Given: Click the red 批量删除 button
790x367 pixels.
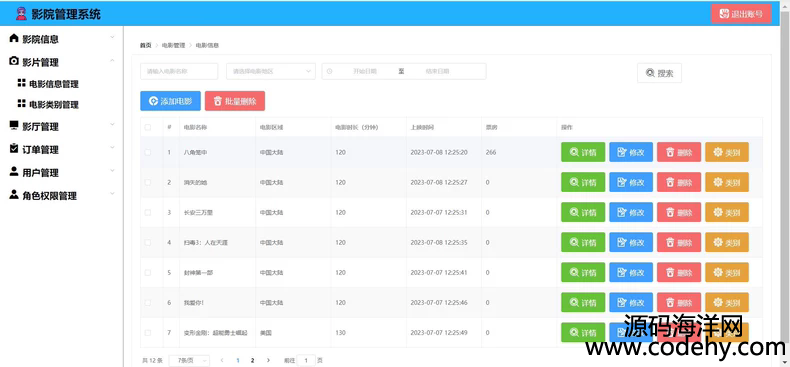Looking at the screenshot, I should pyautogui.click(x=235, y=101).
